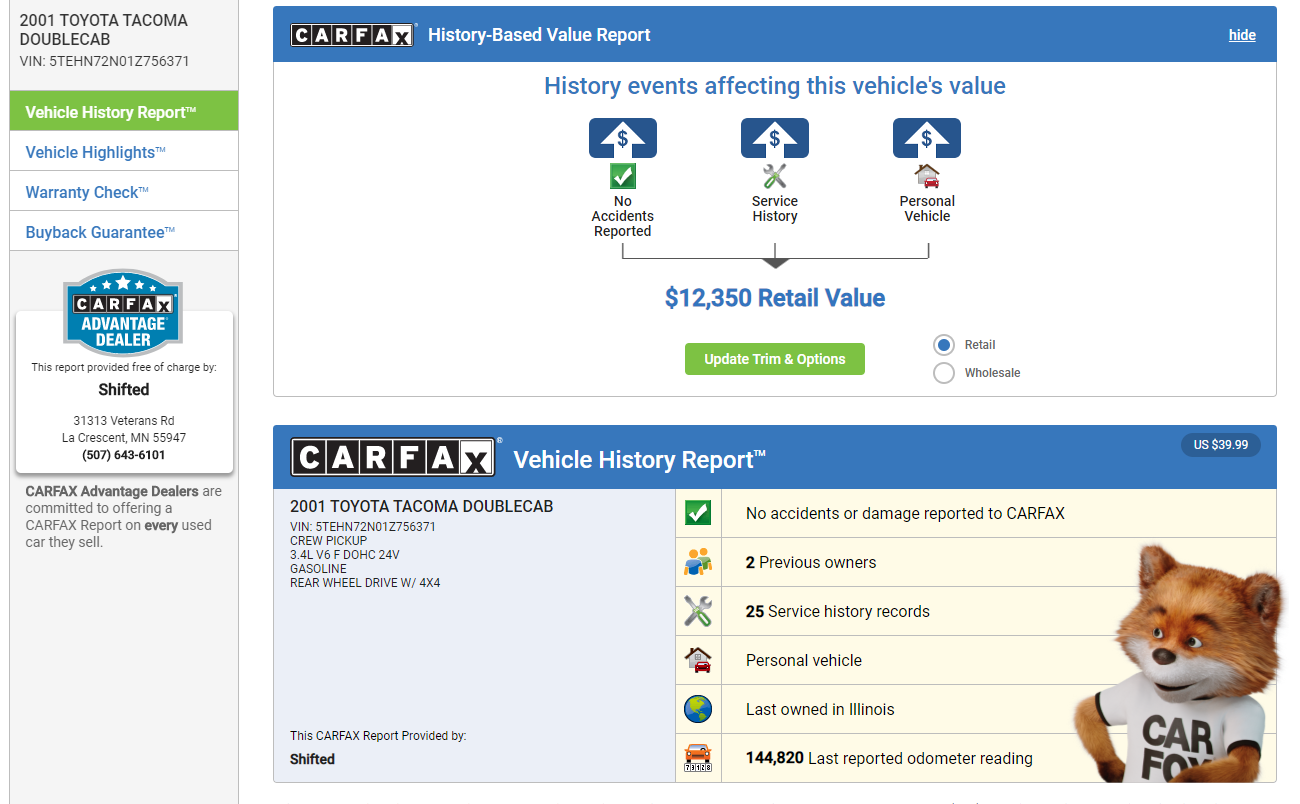Open the Warranty Check tab
This screenshot has width=1300, height=804.
click(x=124, y=192)
